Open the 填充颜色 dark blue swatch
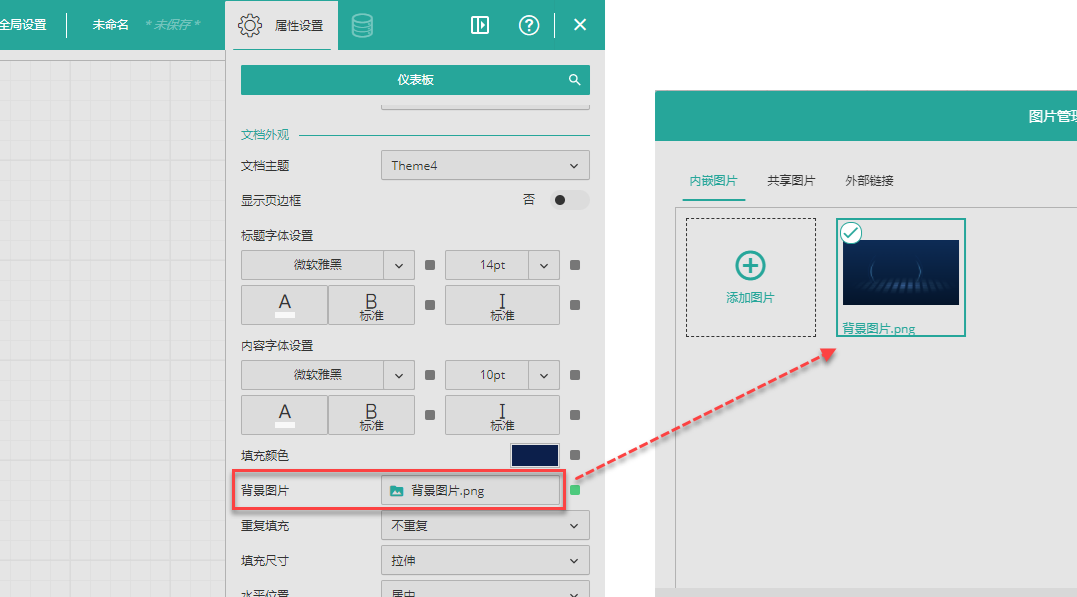Screen dimensions: 1077x597 (534, 455)
